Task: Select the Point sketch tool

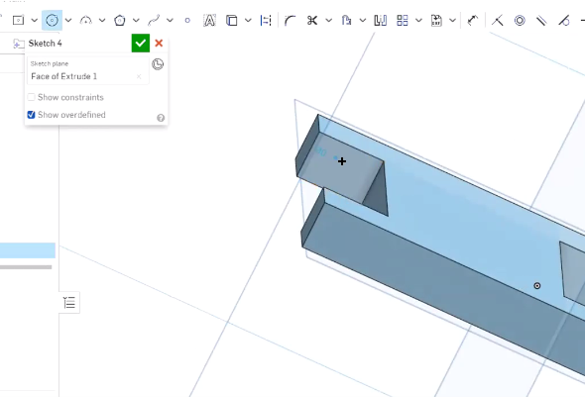Action: tap(187, 21)
